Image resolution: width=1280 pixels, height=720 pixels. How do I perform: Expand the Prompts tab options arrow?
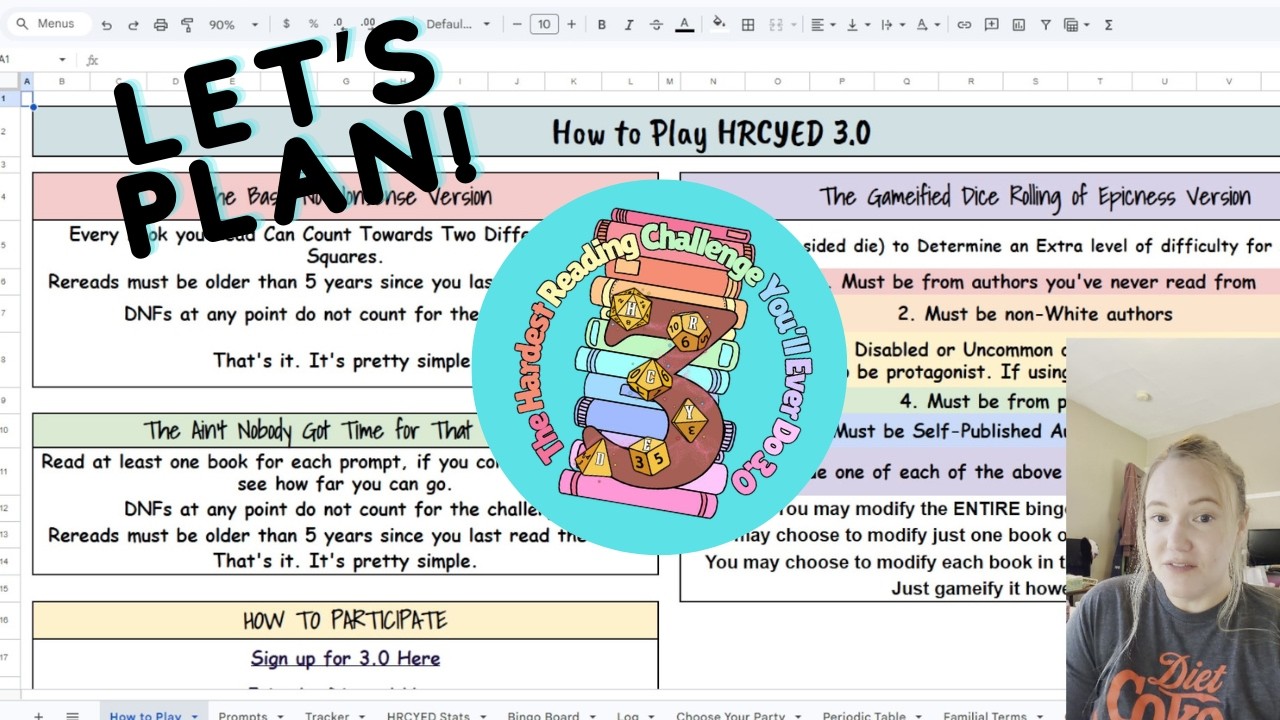(x=280, y=716)
